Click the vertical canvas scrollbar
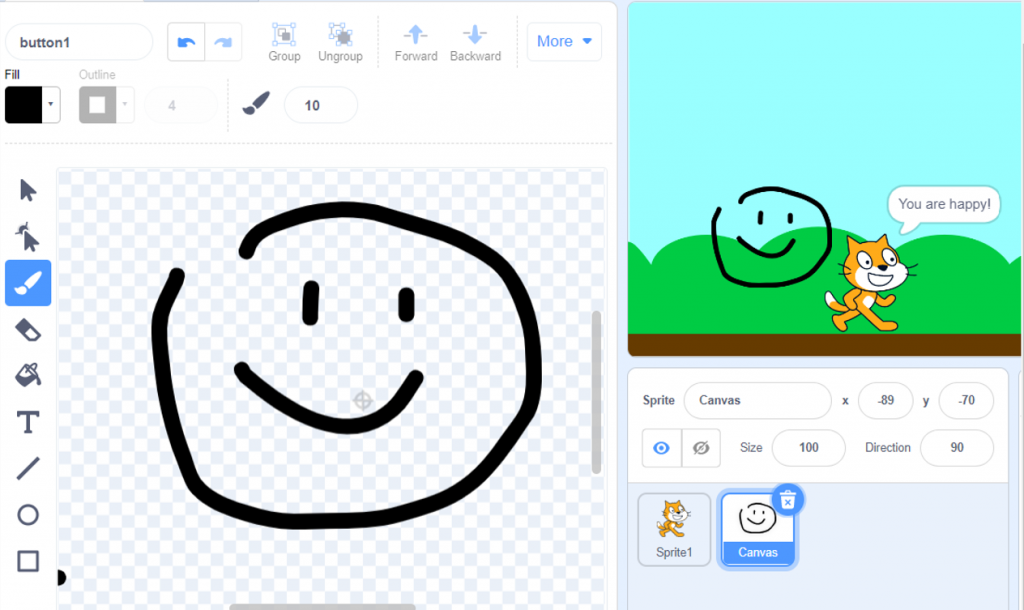This screenshot has height=610, width=1024. pyautogui.click(x=596, y=392)
